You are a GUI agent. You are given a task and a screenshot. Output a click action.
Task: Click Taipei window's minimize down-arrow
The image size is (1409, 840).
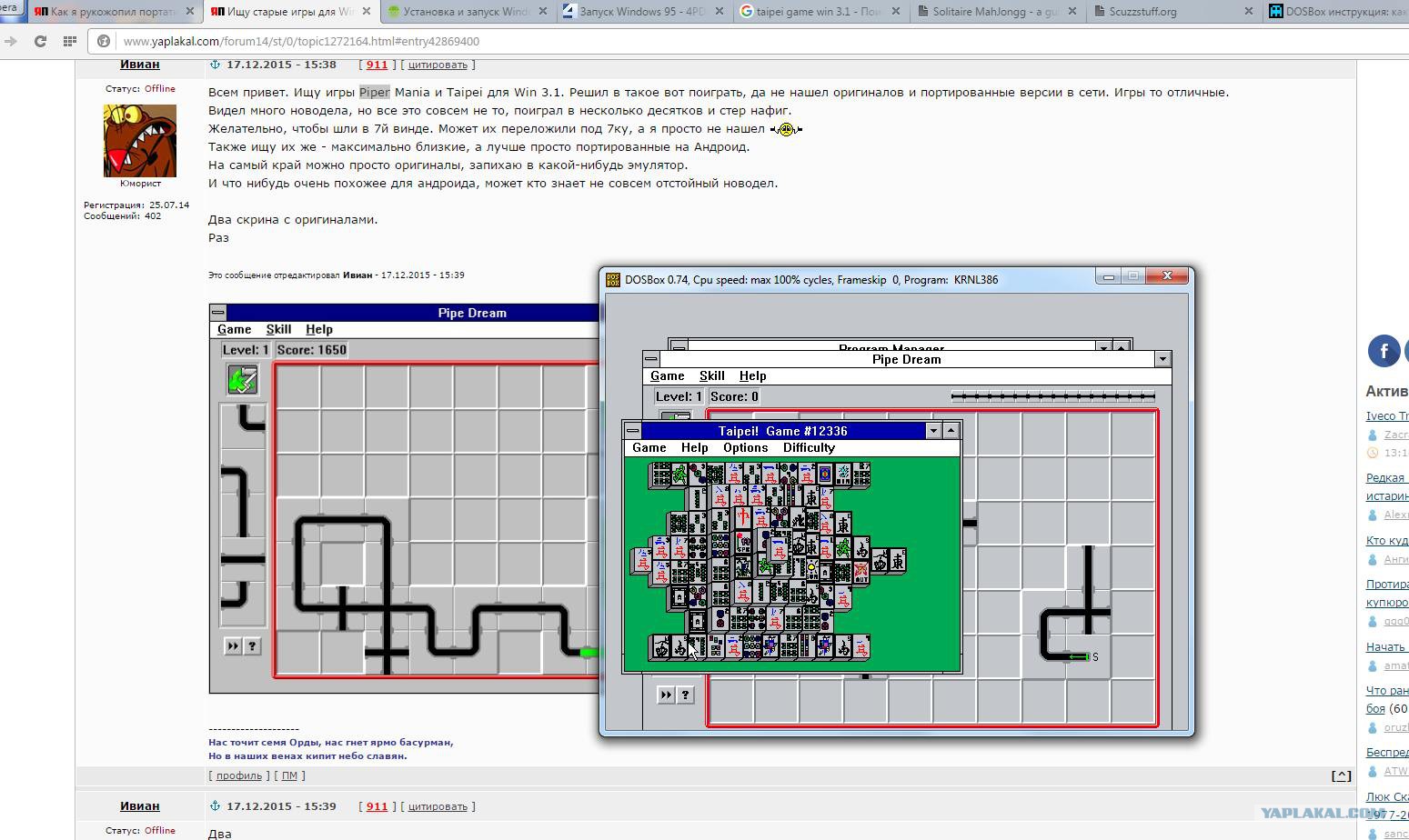(933, 431)
